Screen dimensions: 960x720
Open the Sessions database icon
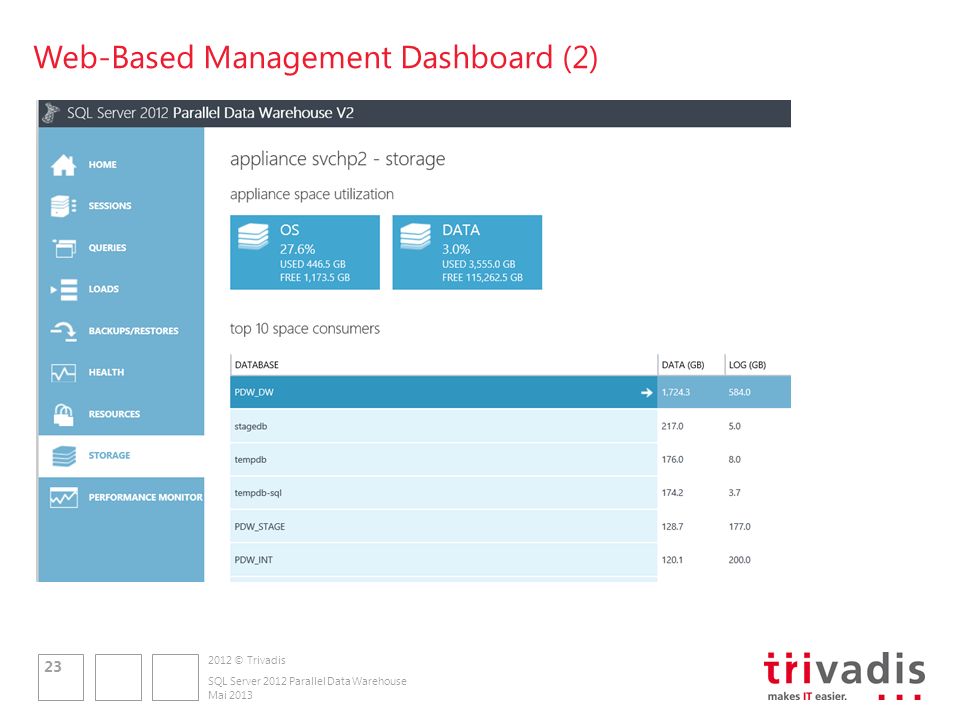(x=64, y=206)
